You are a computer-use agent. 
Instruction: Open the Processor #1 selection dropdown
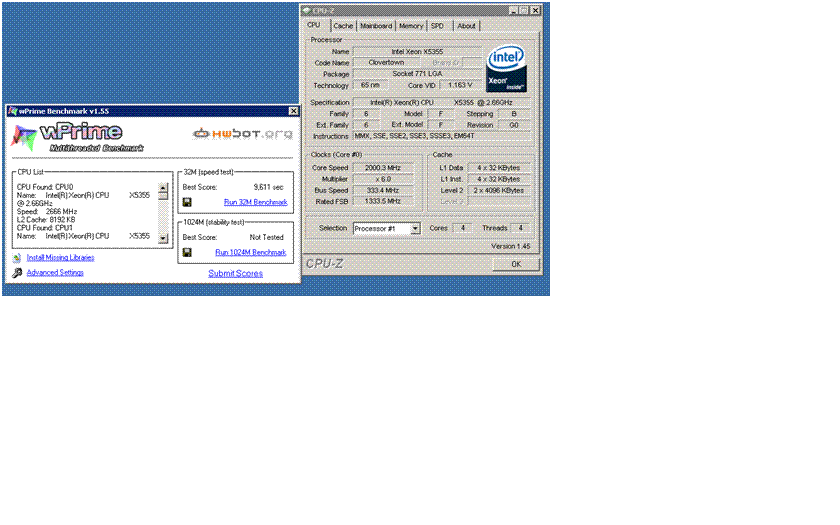[x=415, y=229]
